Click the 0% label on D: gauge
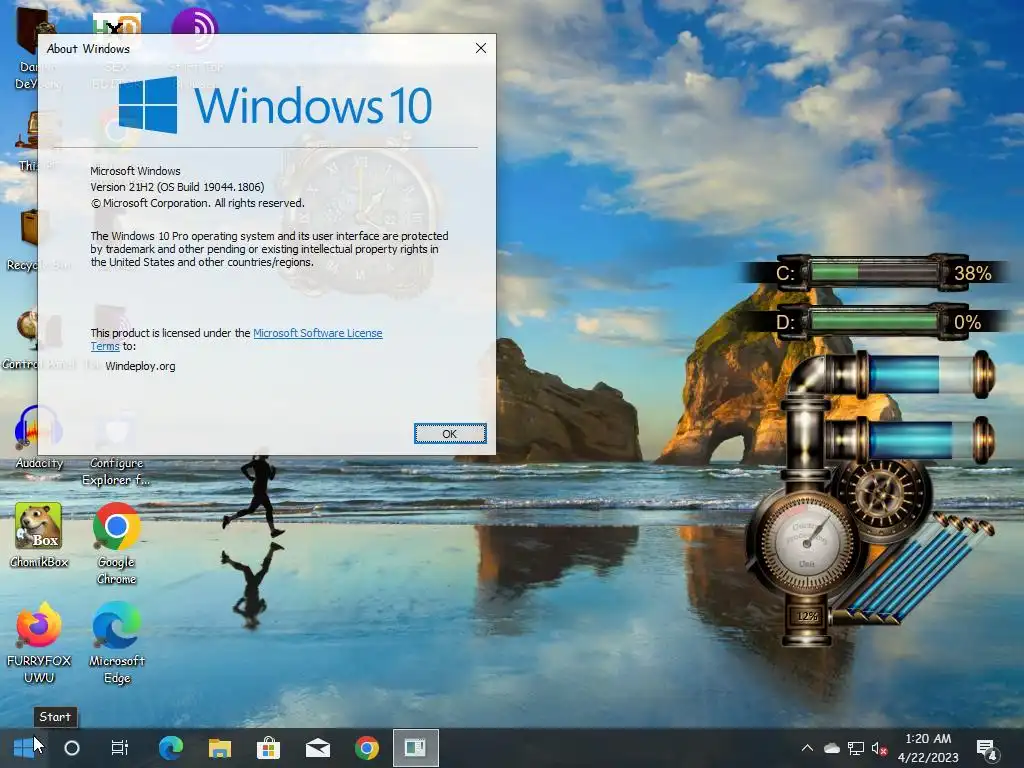Viewport: 1024px width, 768px height. (967, 322)
